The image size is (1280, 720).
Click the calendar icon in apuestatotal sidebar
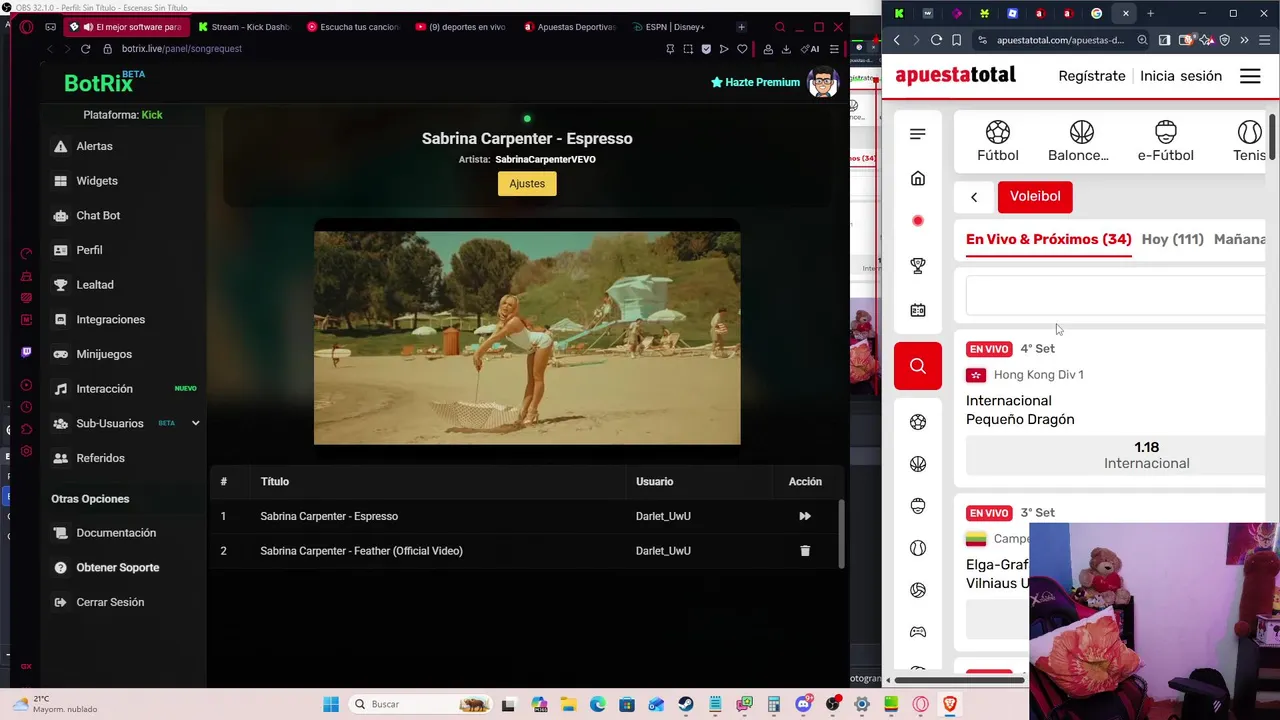(918, 310)
